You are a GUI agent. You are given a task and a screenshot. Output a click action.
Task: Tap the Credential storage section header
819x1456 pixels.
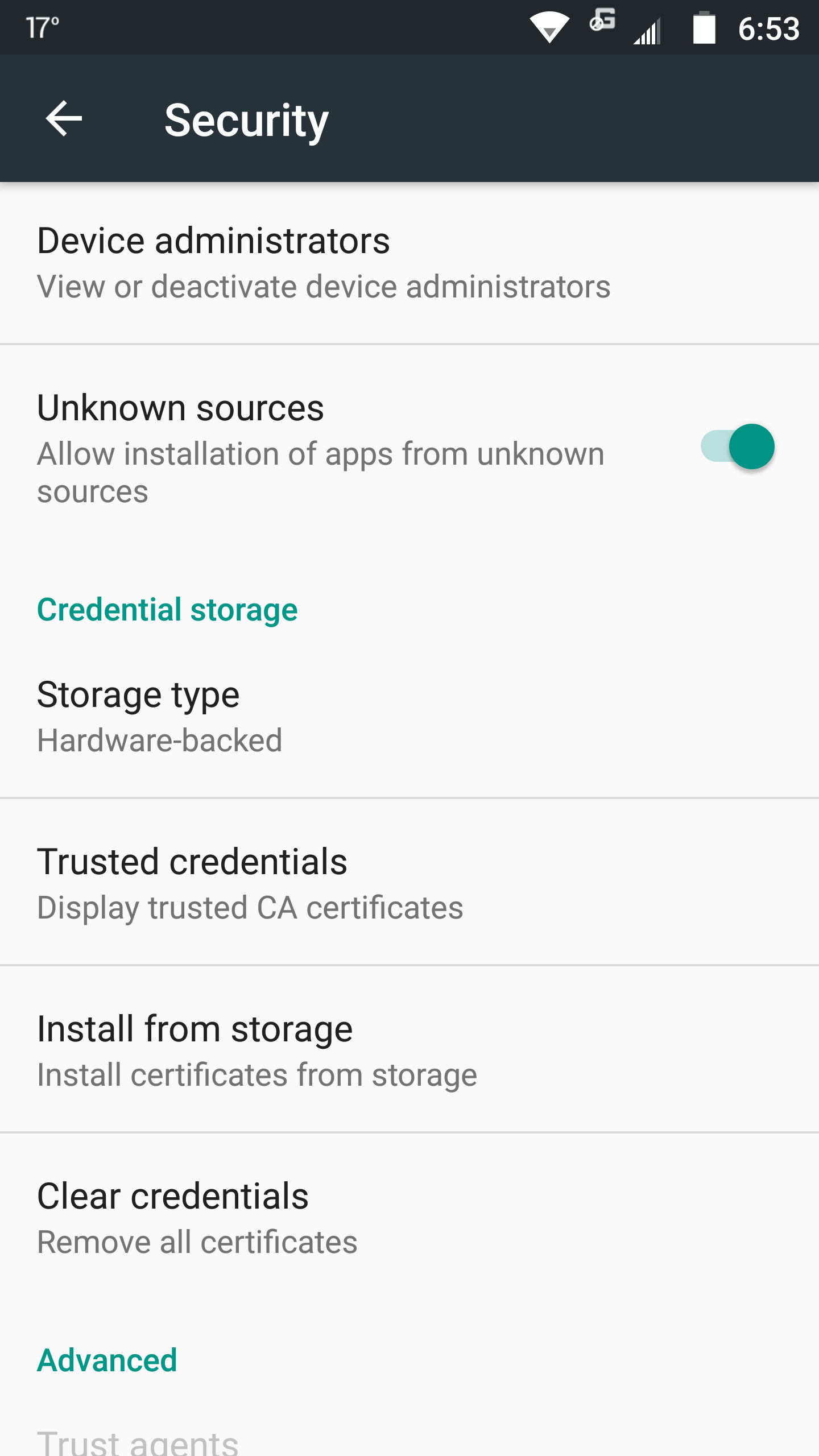point(167,610)
